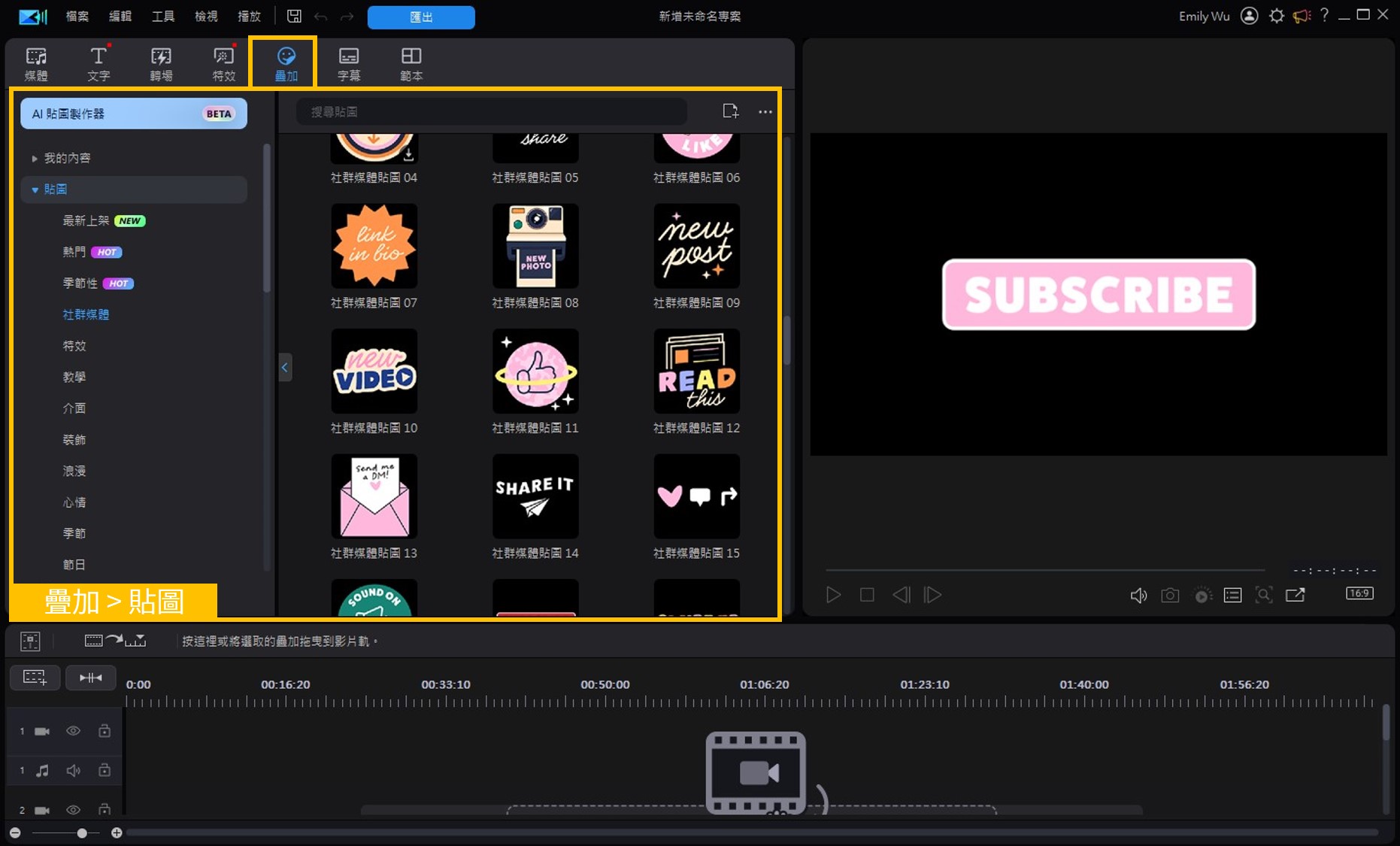Open the 媒體 media room
The height and width of the screenshot is (846, 1400).
[x=36, y=64]
